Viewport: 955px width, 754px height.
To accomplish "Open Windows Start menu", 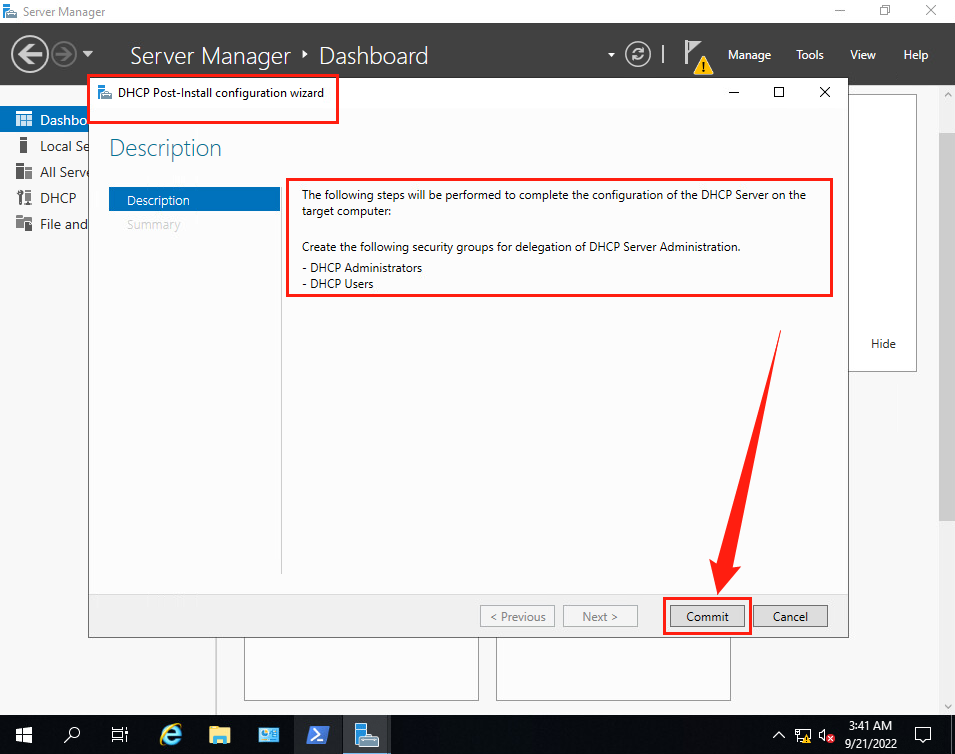I will (23, 733).
